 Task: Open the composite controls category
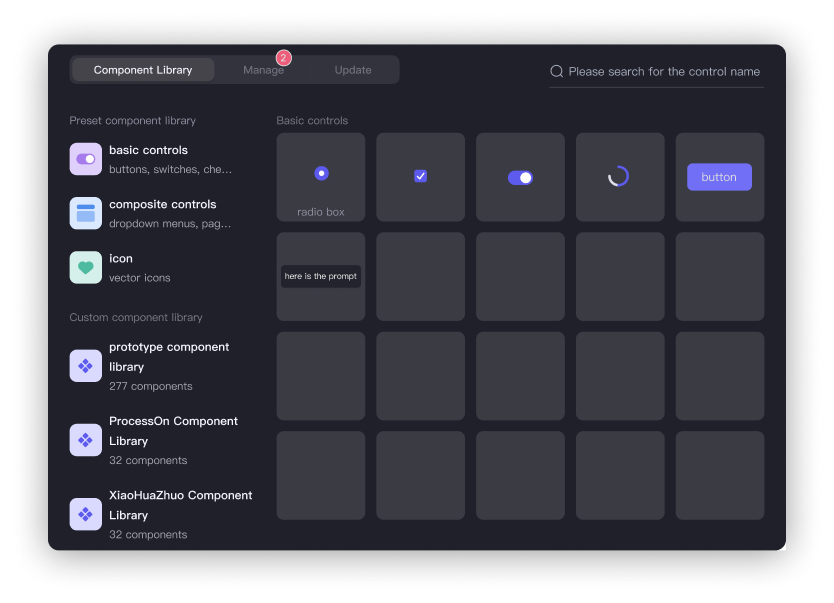(162, 213)
